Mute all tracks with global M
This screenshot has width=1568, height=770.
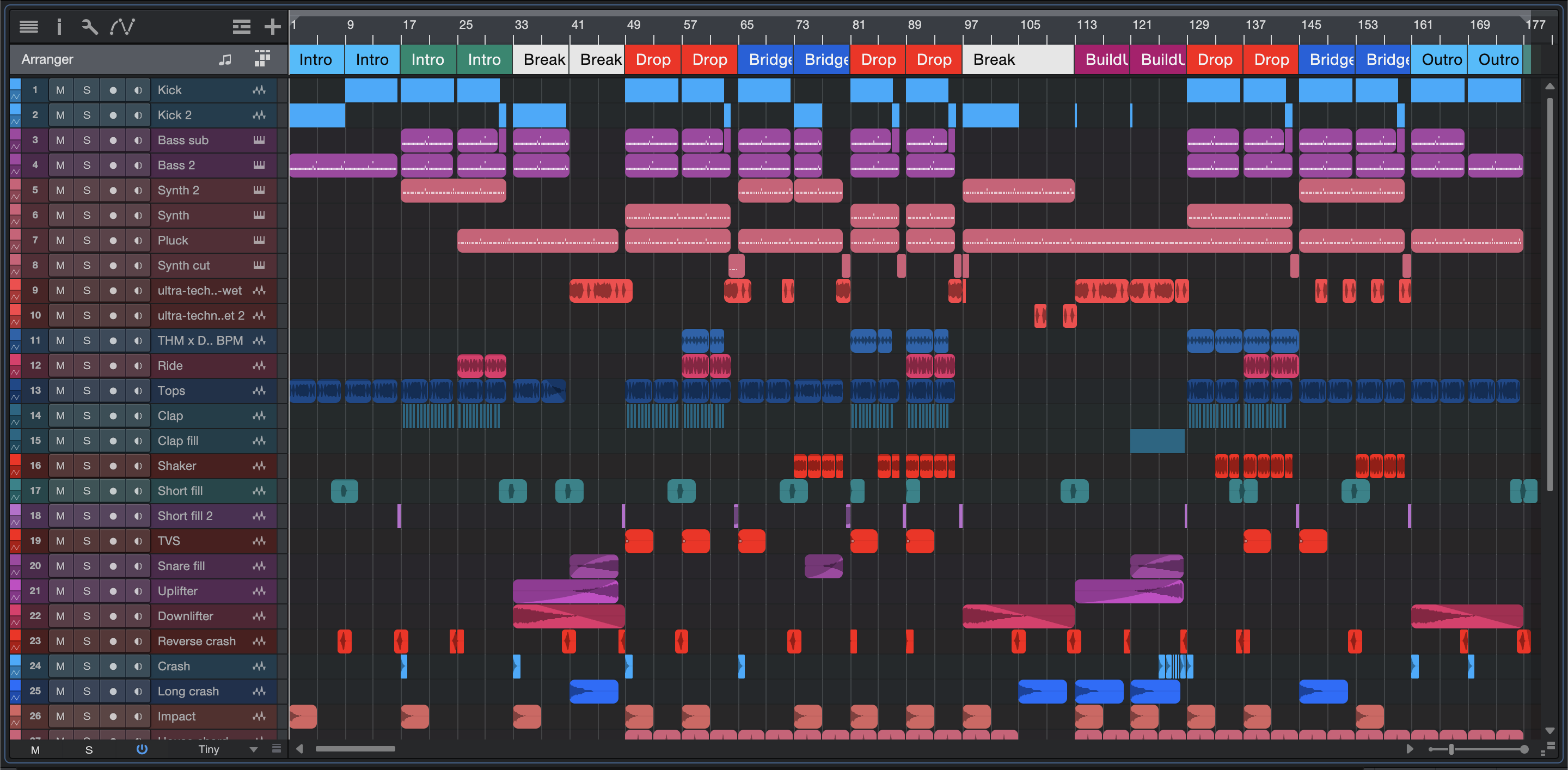[35, 749]
